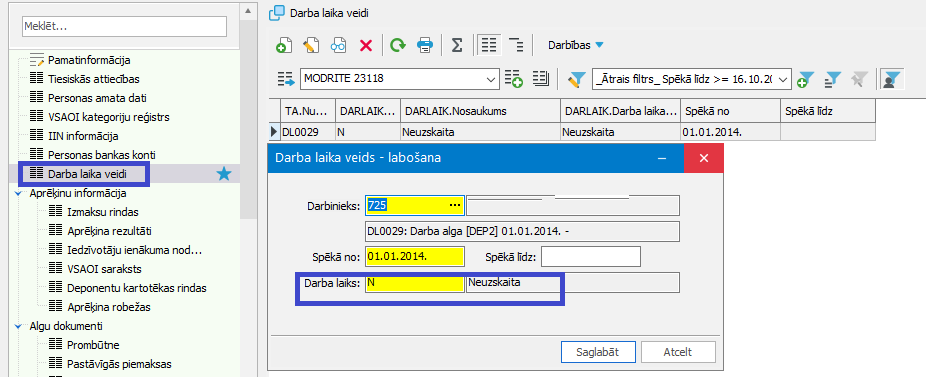
Task: Close the Darba laika veids - labošana dialog
Action: 703,158
